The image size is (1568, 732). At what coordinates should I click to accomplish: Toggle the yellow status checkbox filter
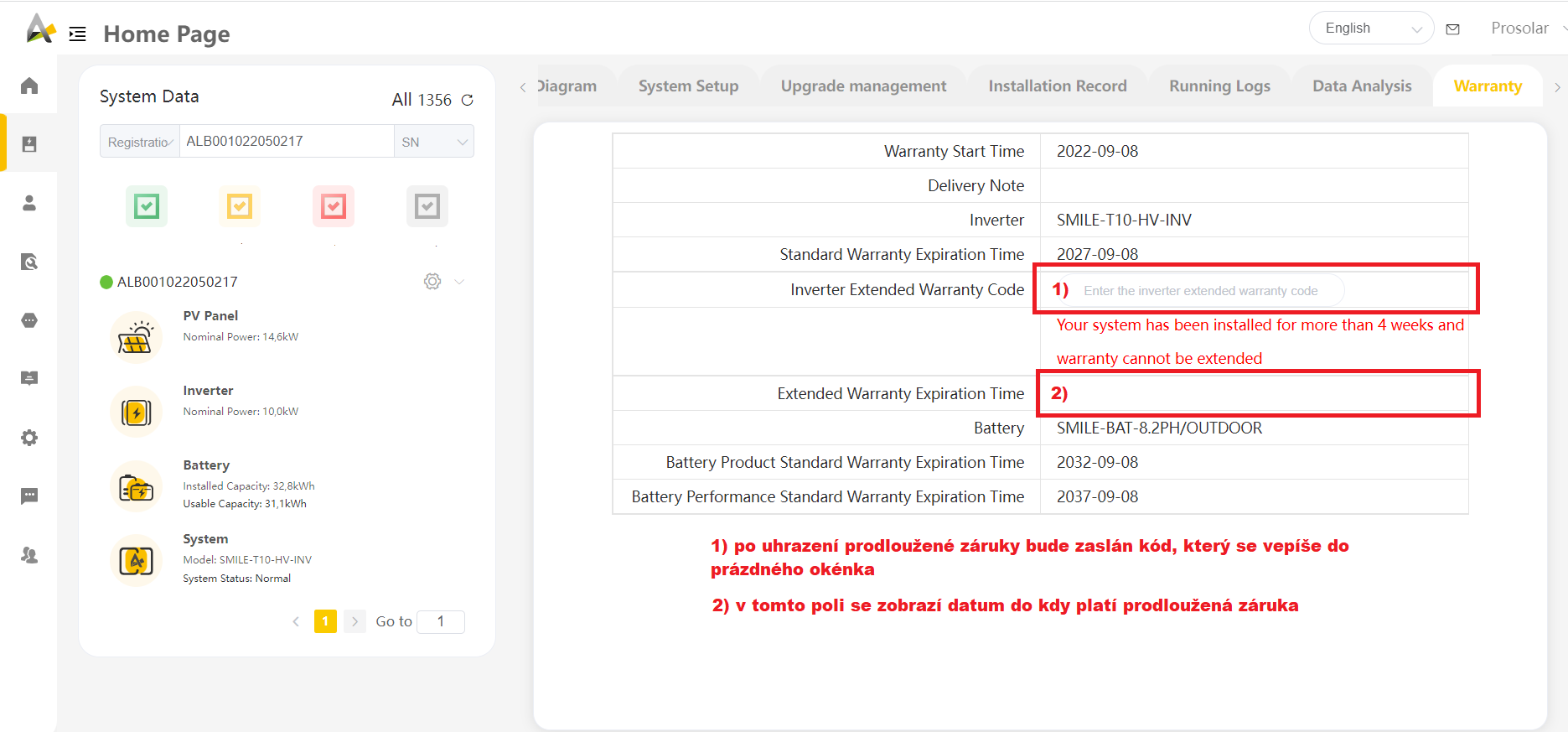(x=240, y=206)
